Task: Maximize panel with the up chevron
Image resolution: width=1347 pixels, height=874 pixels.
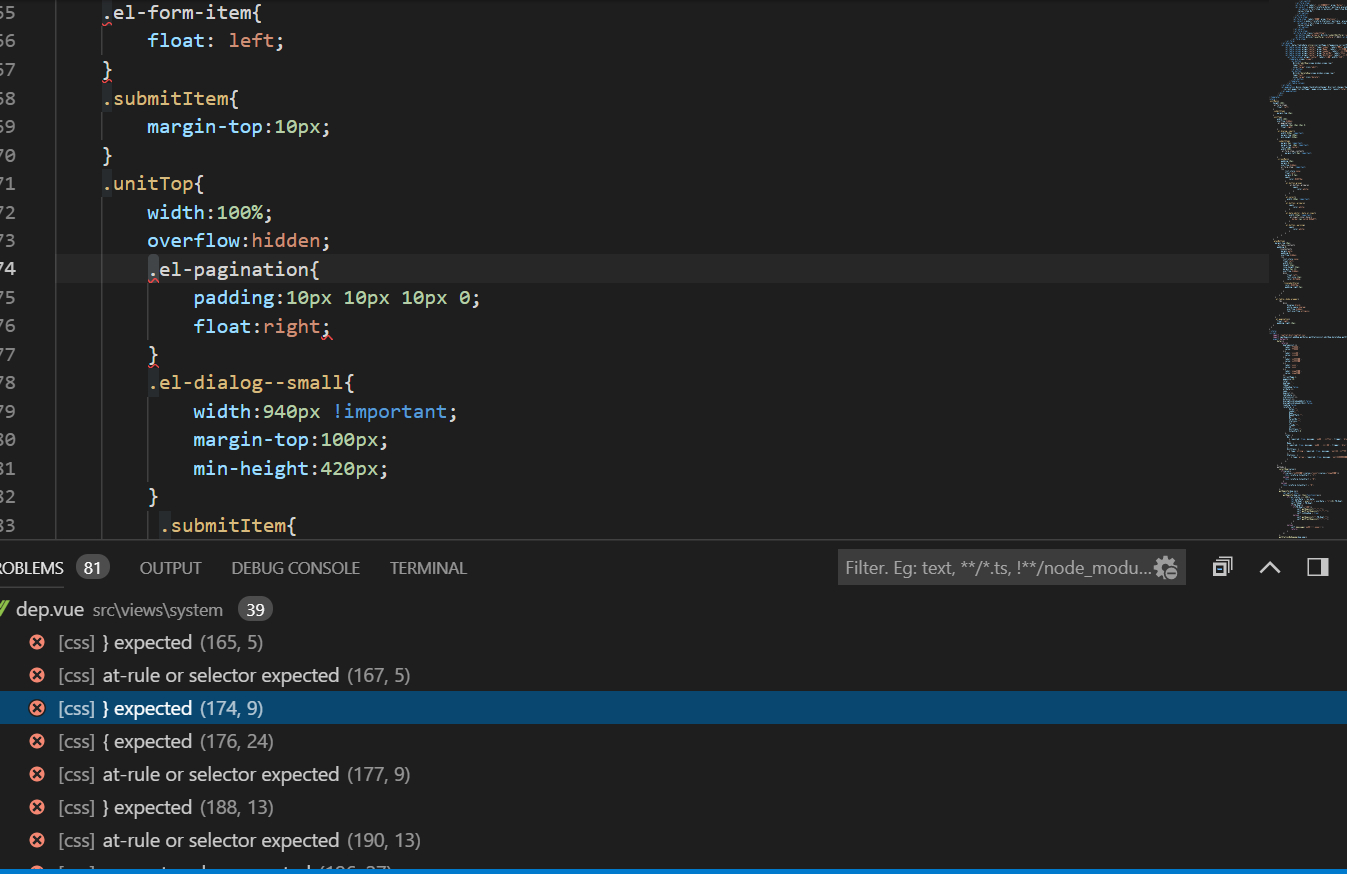Action: pyautogui.click(x=1270, y=568)
